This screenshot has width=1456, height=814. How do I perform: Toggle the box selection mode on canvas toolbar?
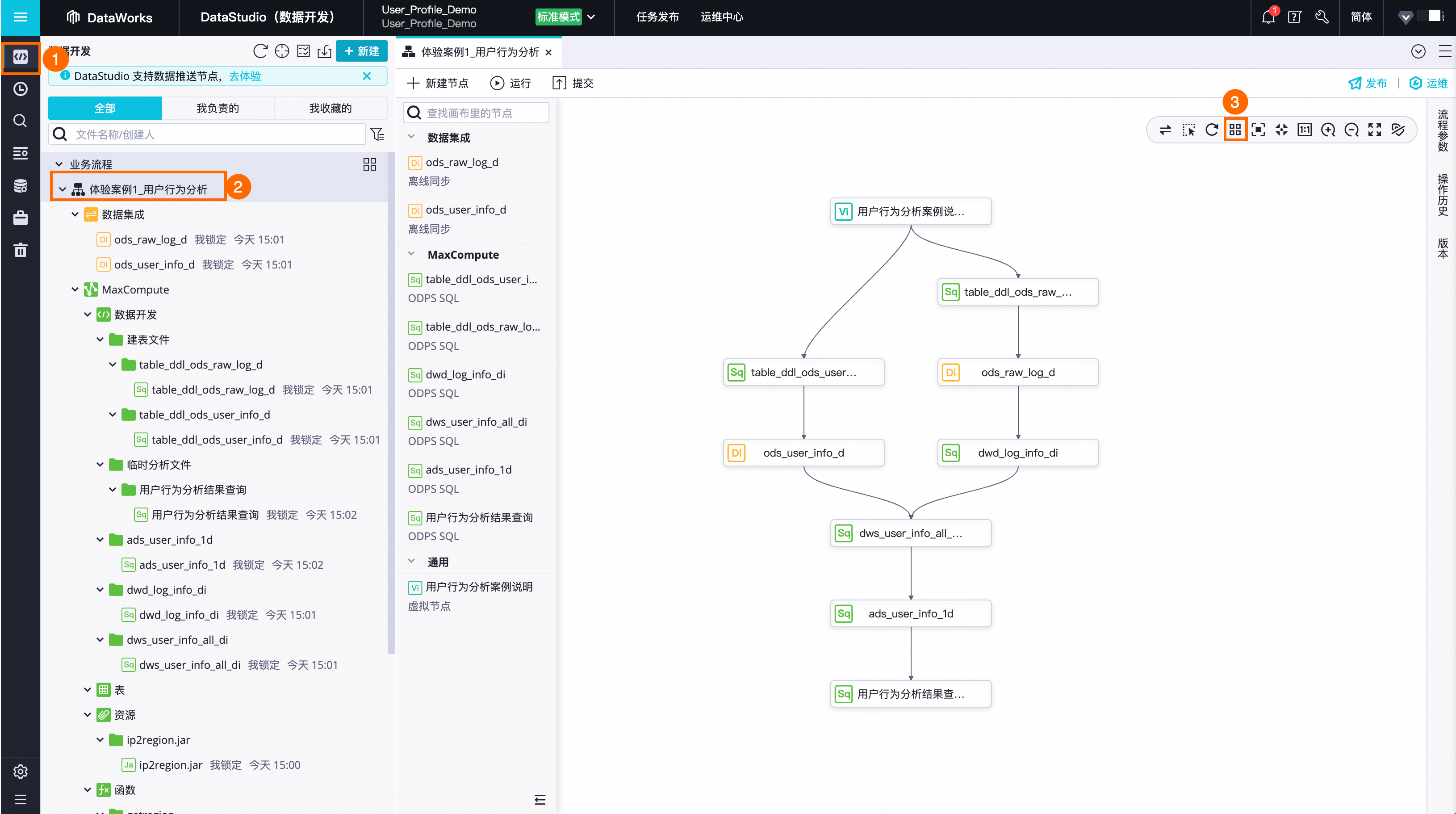[1189, 130]
